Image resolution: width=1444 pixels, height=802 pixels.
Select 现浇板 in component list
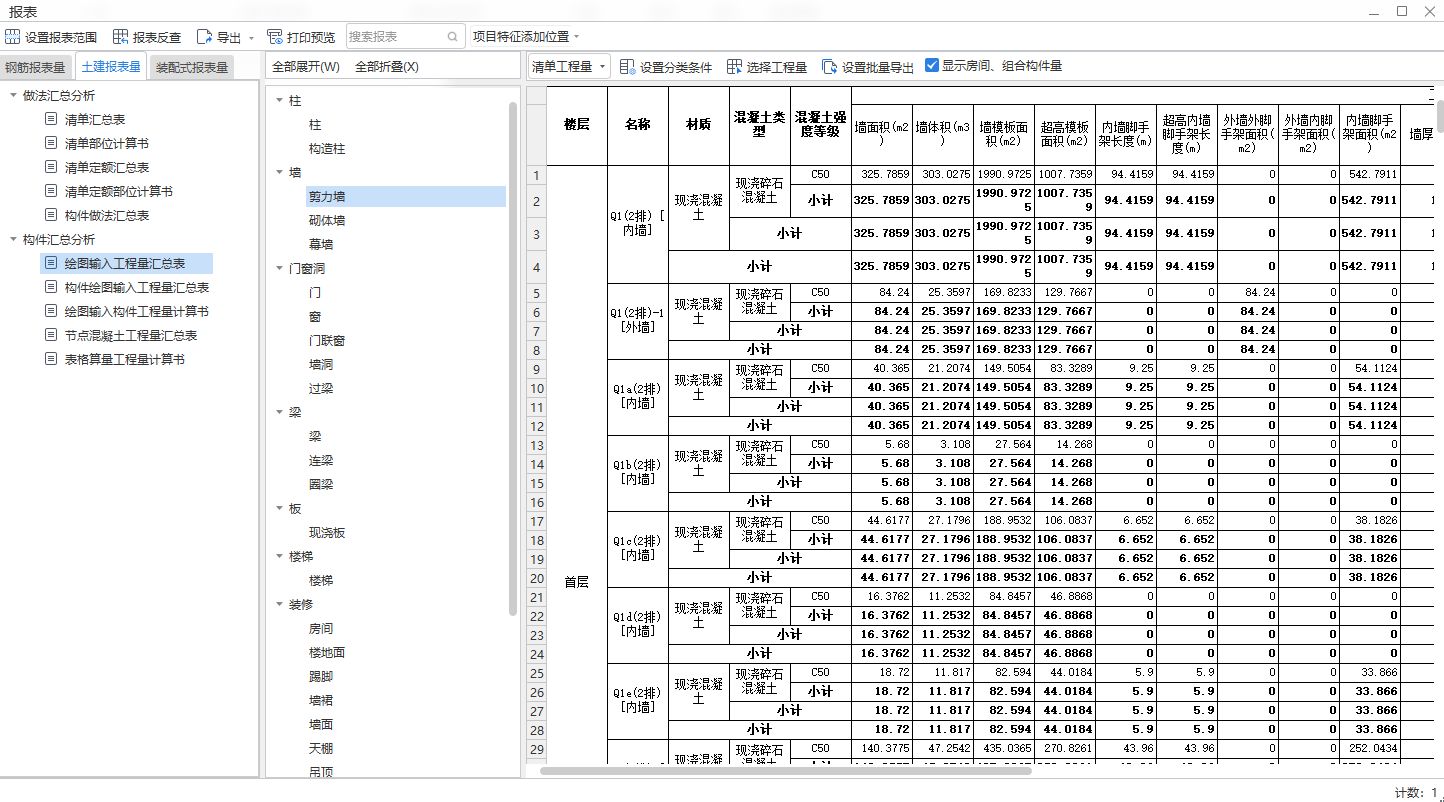point(327,532)
